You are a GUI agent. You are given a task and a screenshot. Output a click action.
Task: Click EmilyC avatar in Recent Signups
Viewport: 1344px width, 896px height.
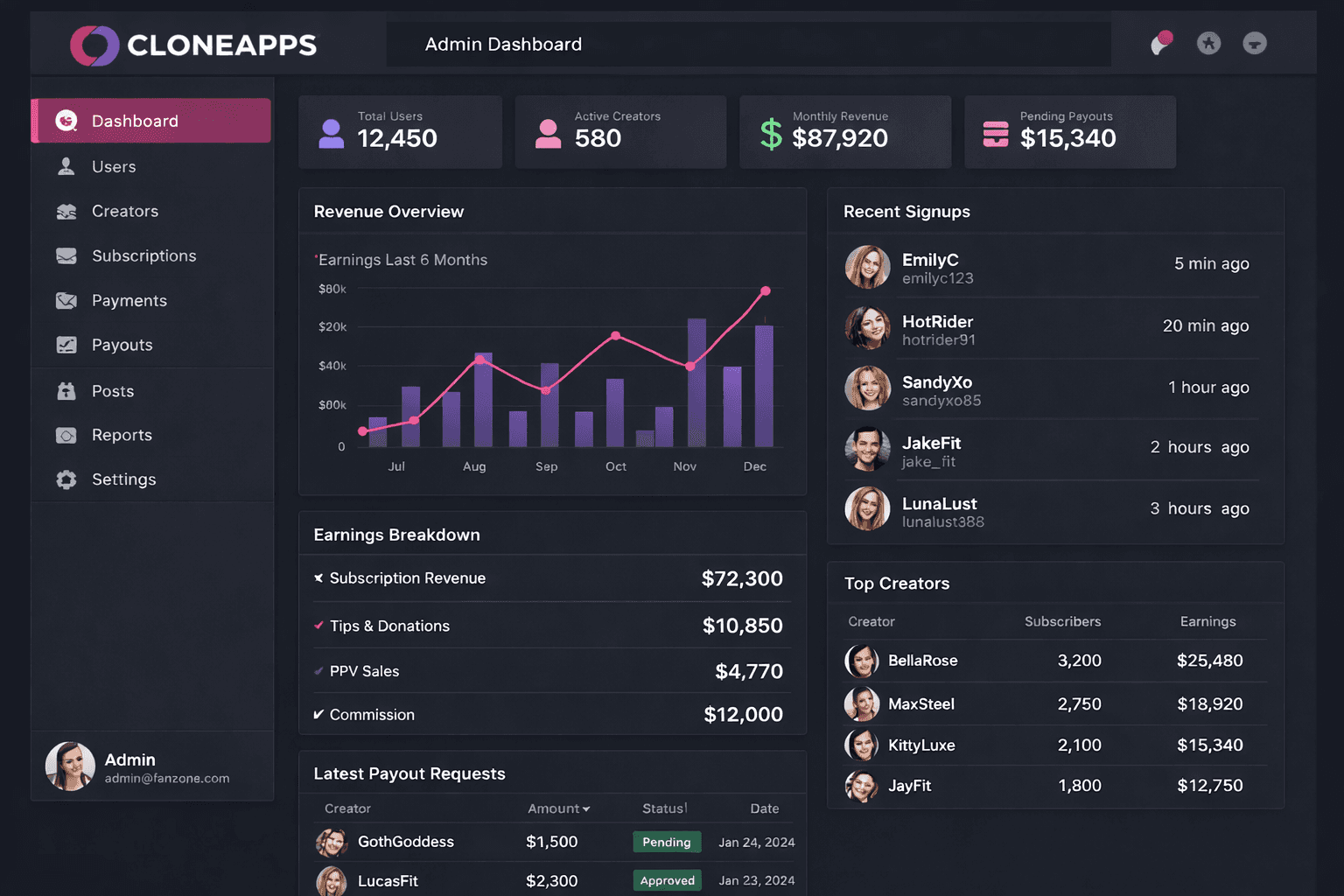click(867, 267)
